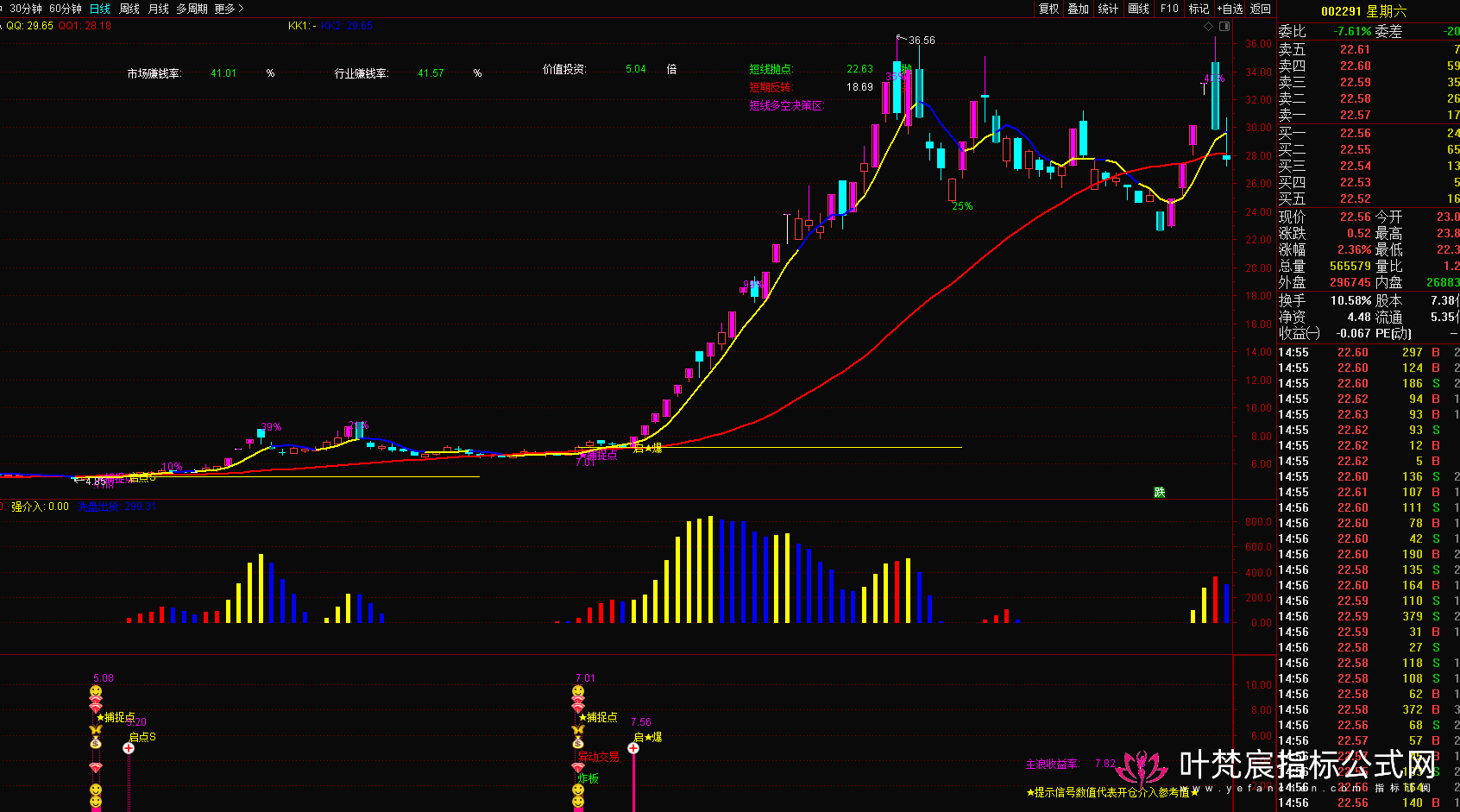This screenshot has height=812, width=1460.
Task: Click the green 跌 marker on the chart
Action: pyautogui.click(x=1160, y=492)
